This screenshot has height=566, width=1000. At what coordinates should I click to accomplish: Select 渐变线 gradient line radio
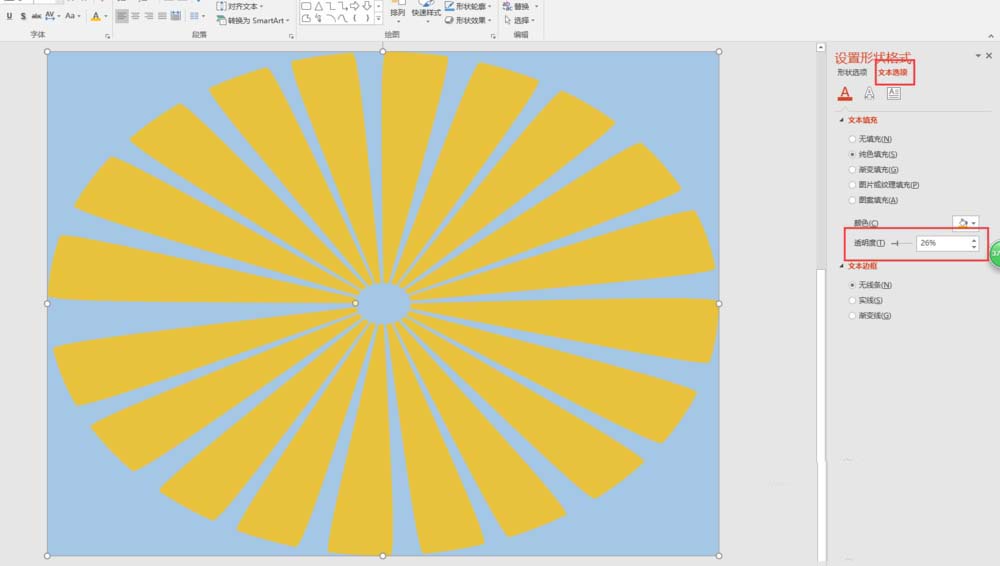[x=852, y=316]
